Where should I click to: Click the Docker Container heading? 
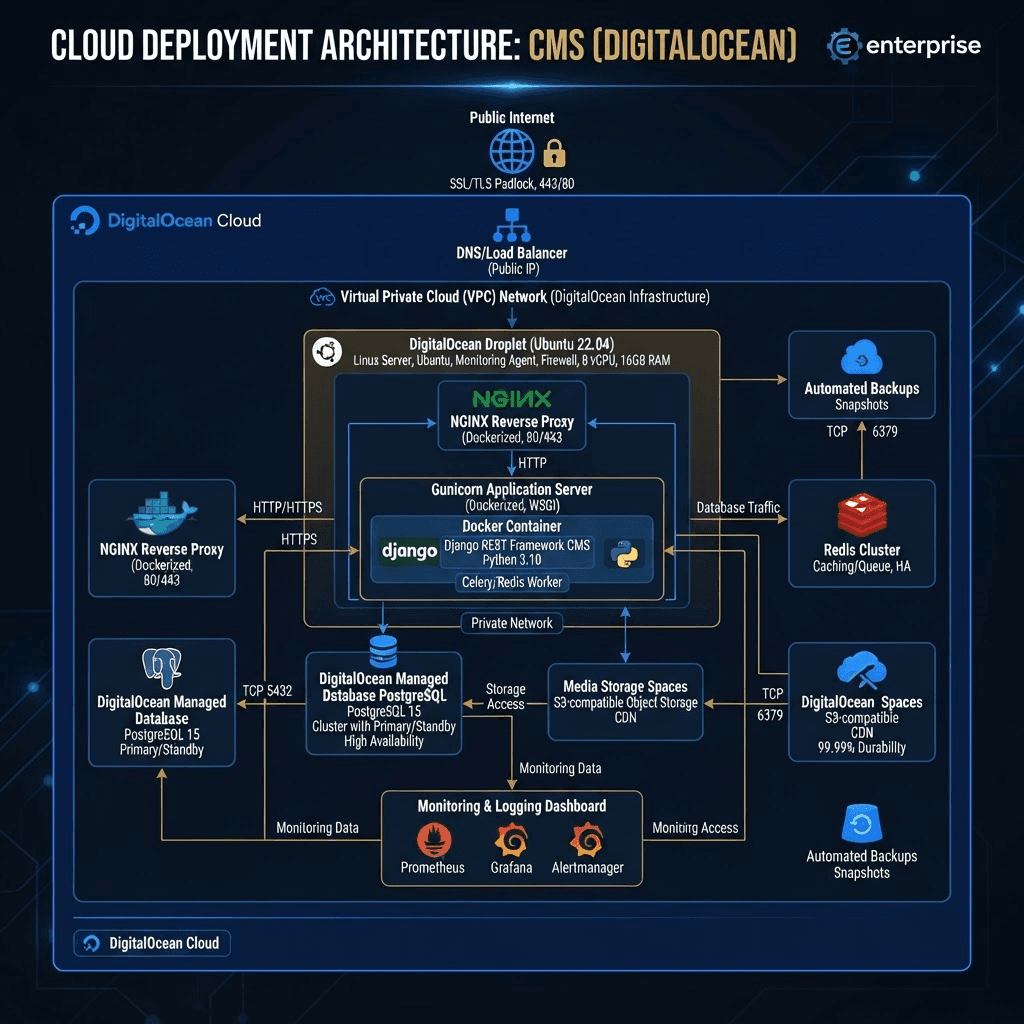(512, 526)
